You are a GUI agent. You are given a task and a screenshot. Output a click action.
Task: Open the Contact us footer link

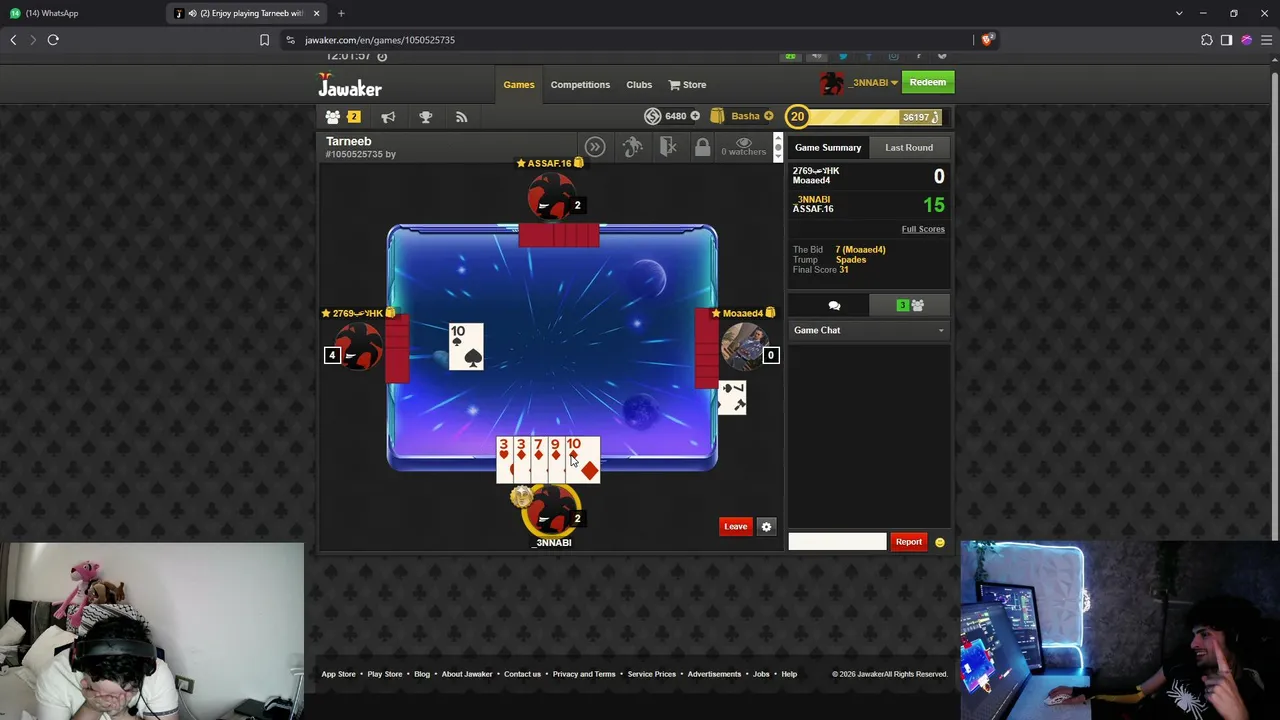pos(522,674)
